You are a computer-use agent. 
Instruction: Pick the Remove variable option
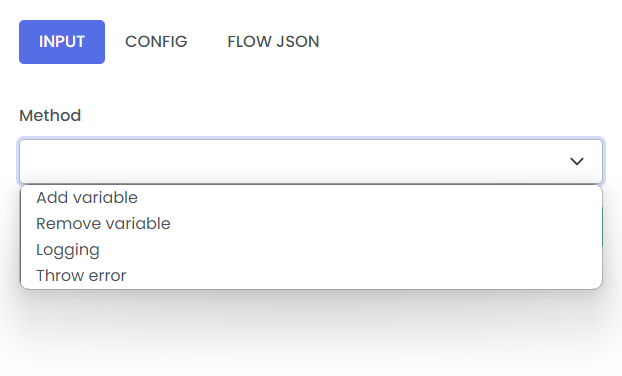[311, 224]
